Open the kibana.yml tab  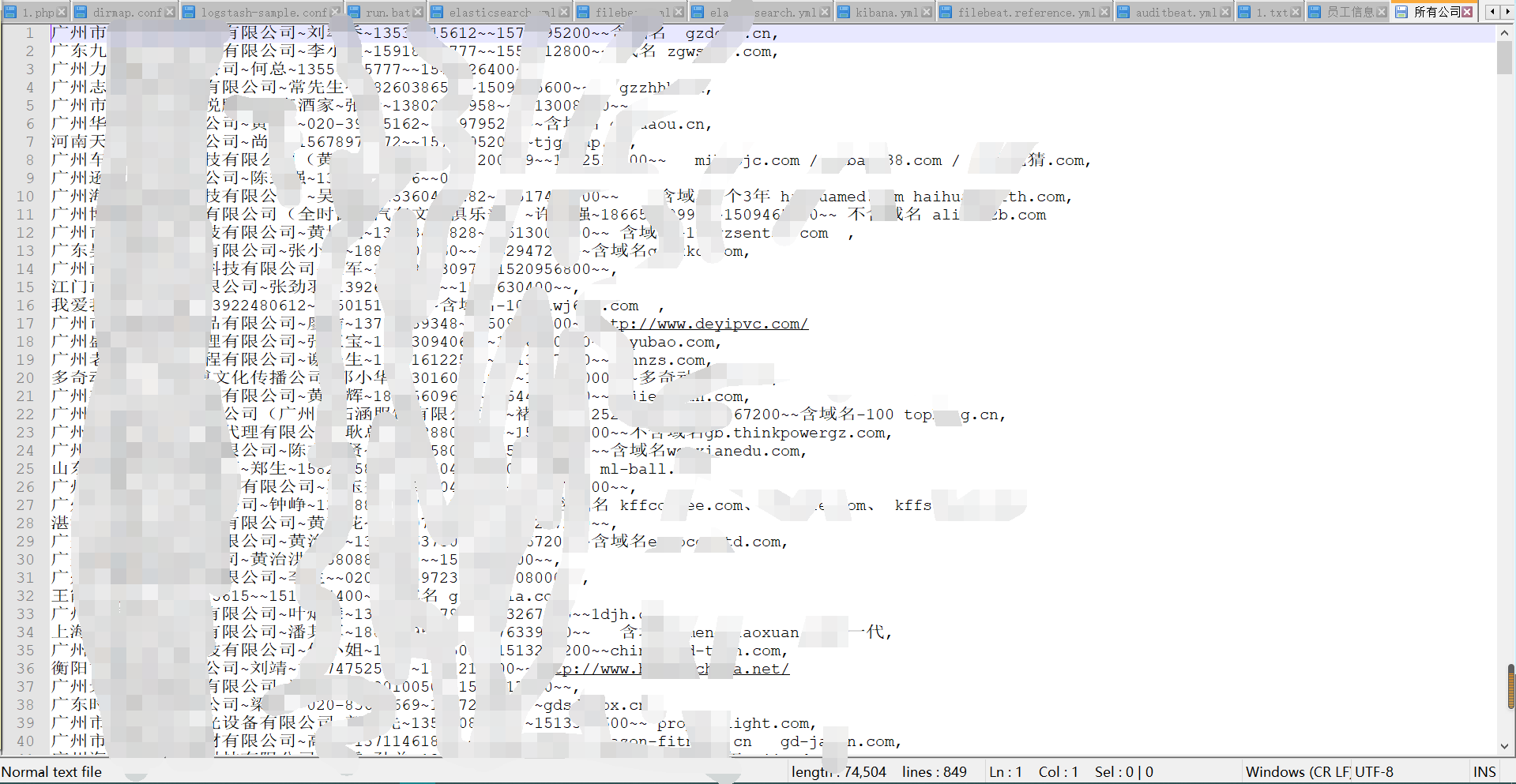pyautogui.click(x=885, y=12)
